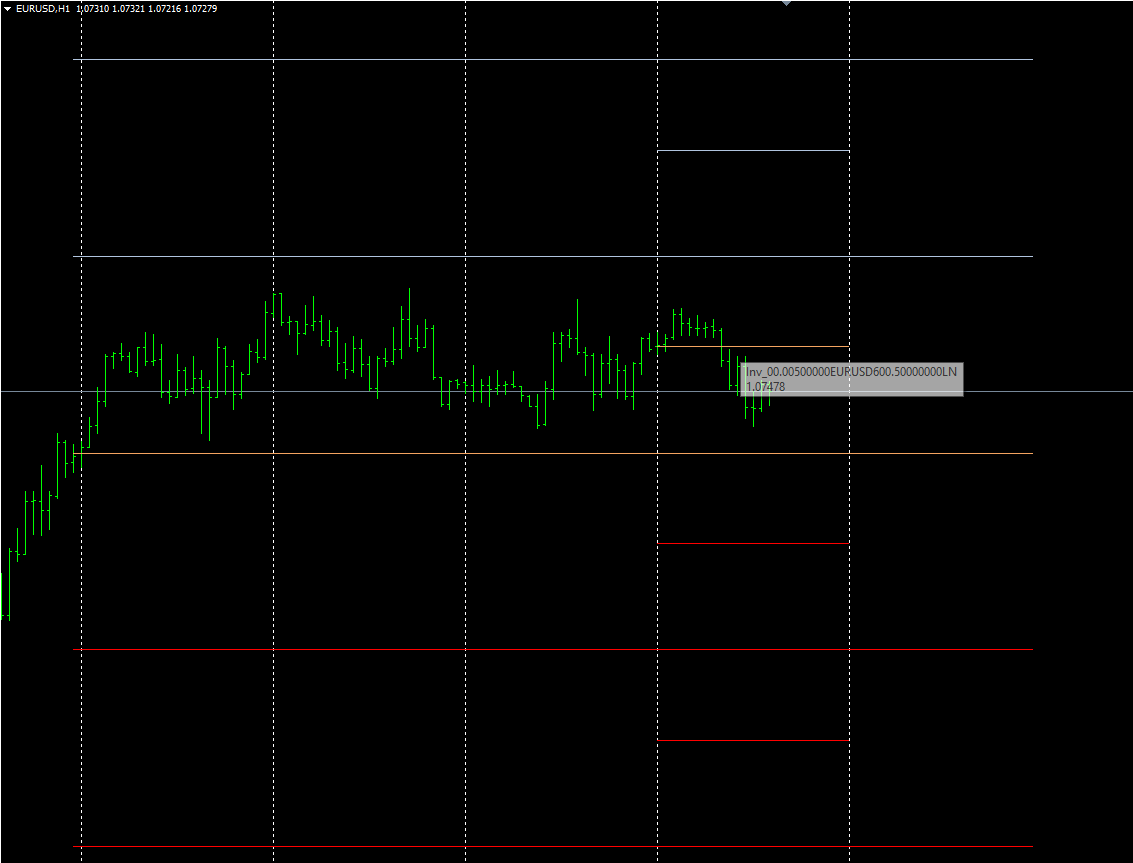The width and height of the screenshot is (1133, 863).
Task: Click the 1.07478 value in the tooltip
Action: pyautogui.click(x=765, y=387)
